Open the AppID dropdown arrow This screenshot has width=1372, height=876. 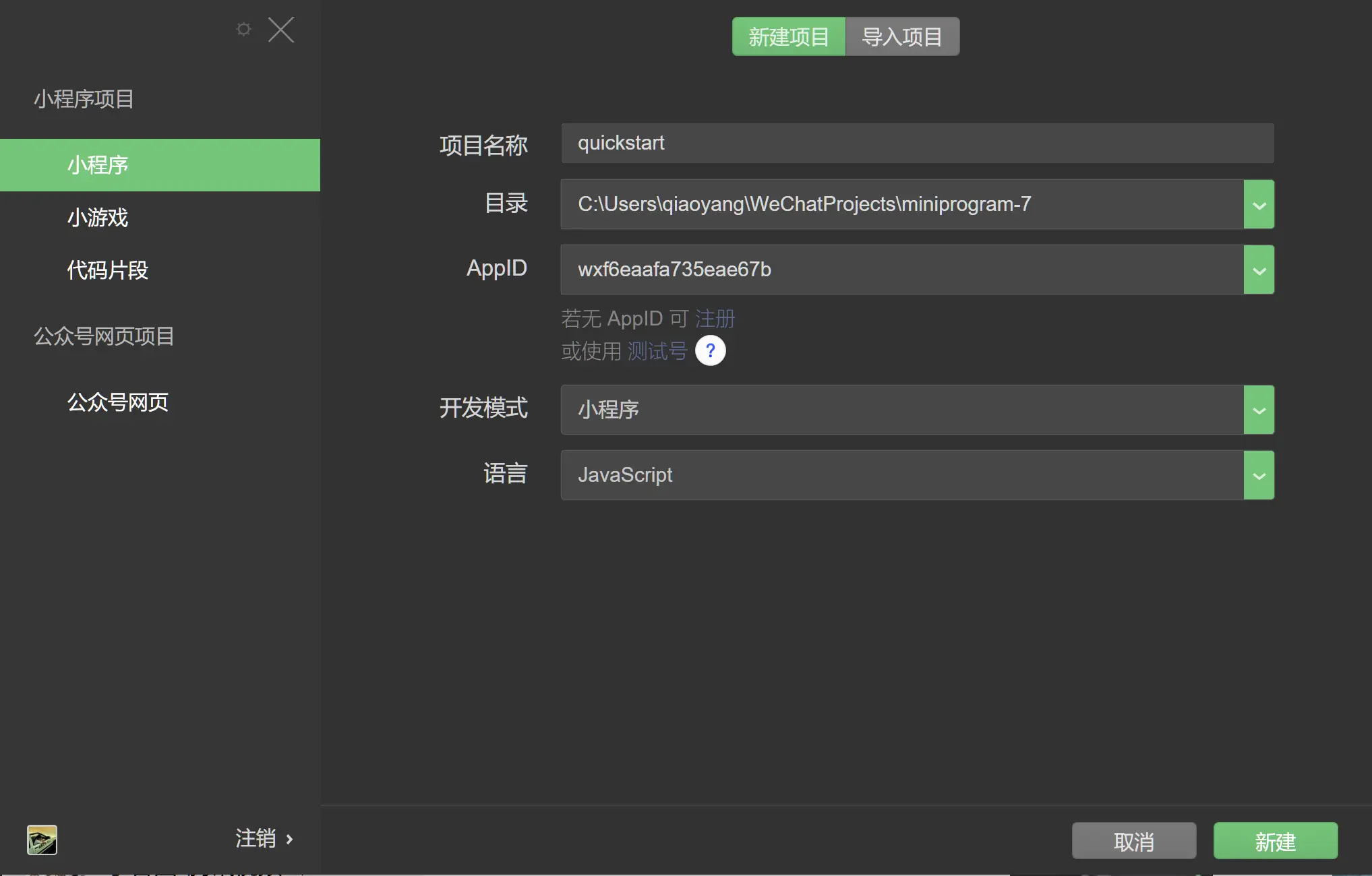click(x=1258, y=270)
